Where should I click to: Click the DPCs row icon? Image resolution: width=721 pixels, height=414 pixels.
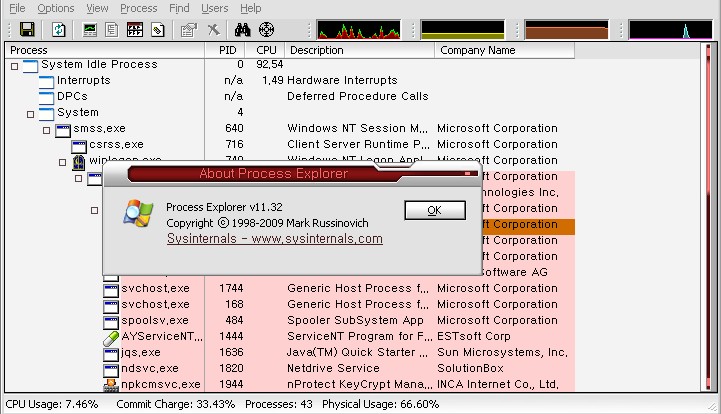click(46, 98)
